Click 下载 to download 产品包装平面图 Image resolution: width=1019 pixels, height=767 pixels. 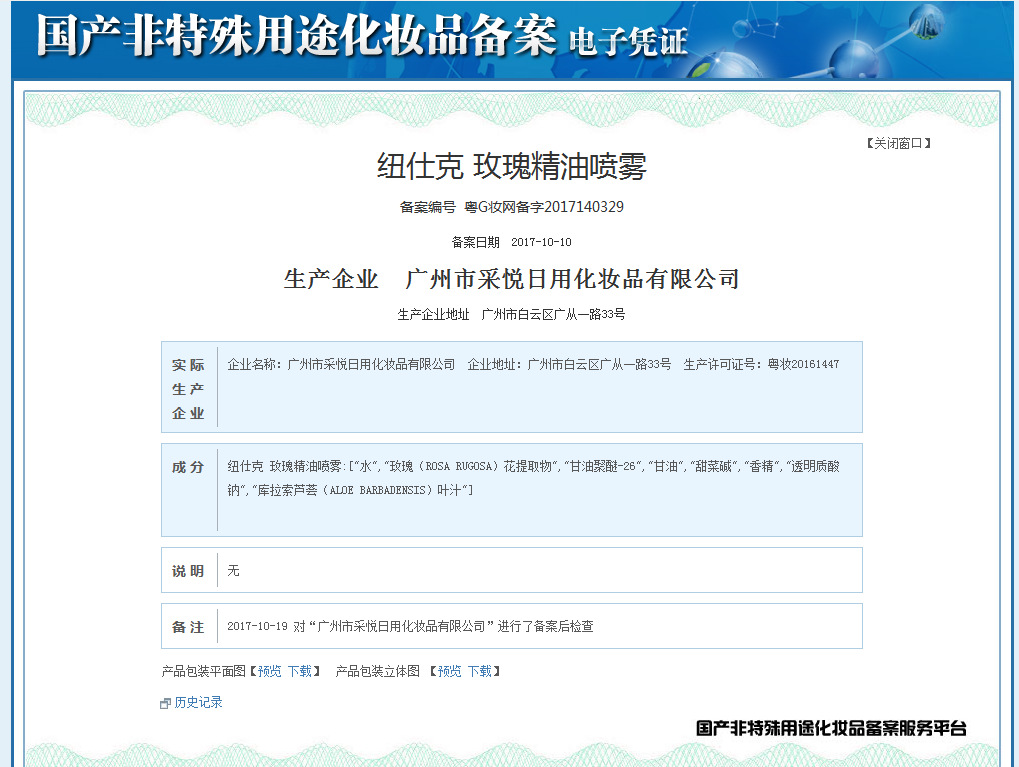302,672
